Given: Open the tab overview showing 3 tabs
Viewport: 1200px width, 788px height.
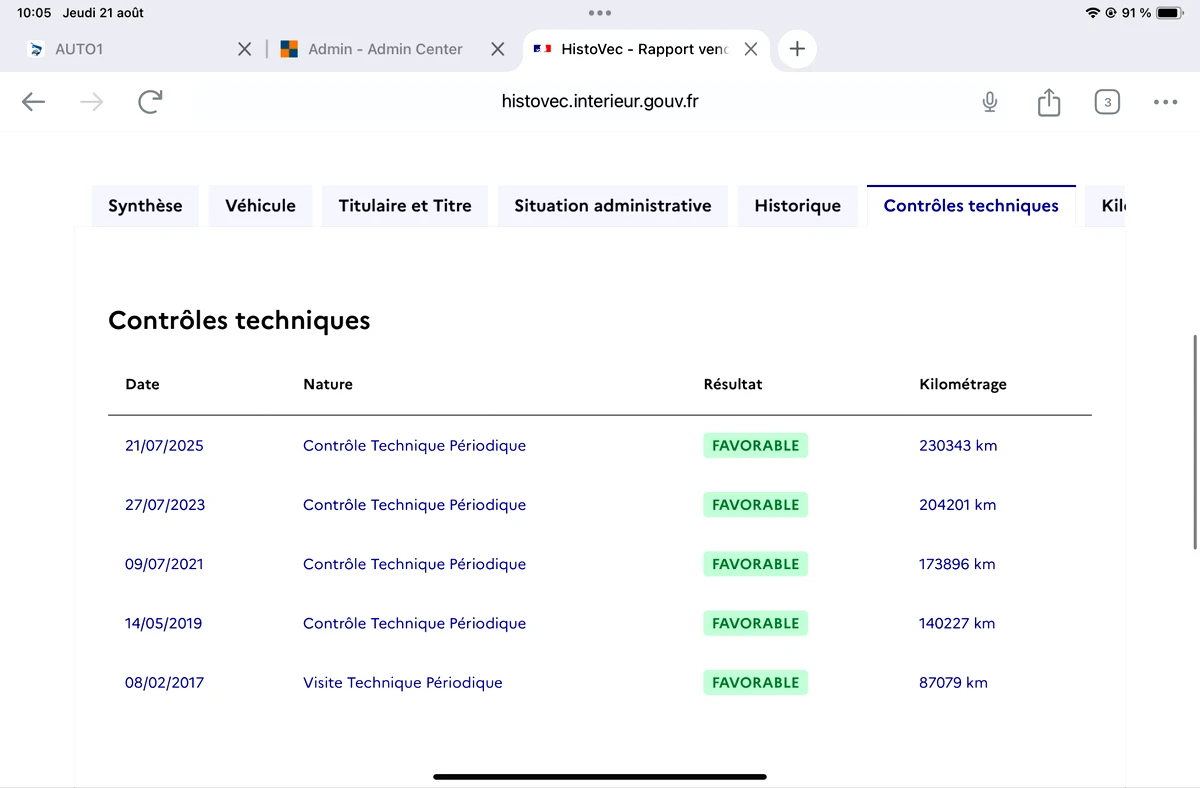Looking at the screenshot, I should 1106,102.
